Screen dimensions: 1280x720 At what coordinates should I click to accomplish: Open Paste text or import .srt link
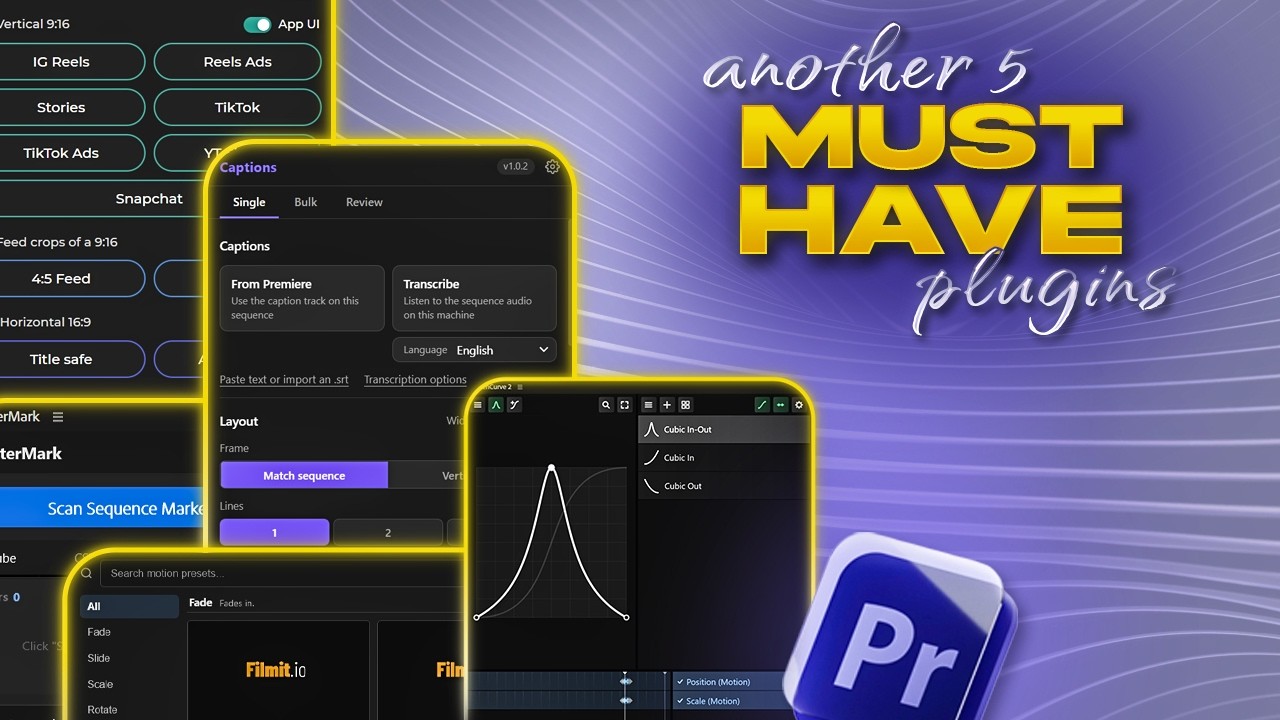(x=284, y=380)
